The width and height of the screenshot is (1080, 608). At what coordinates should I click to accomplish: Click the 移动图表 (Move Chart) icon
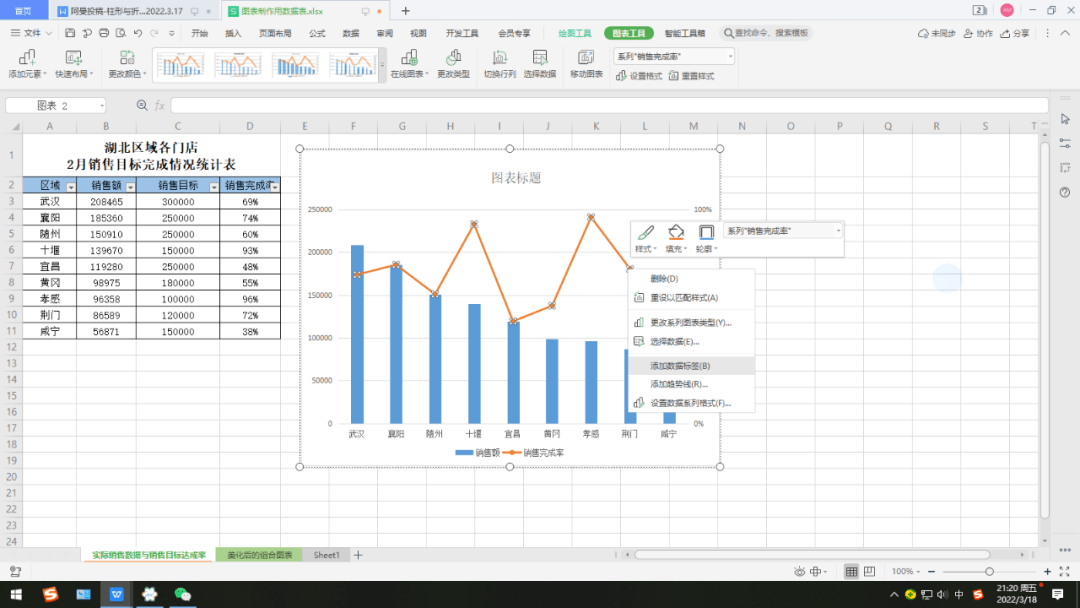586,58
